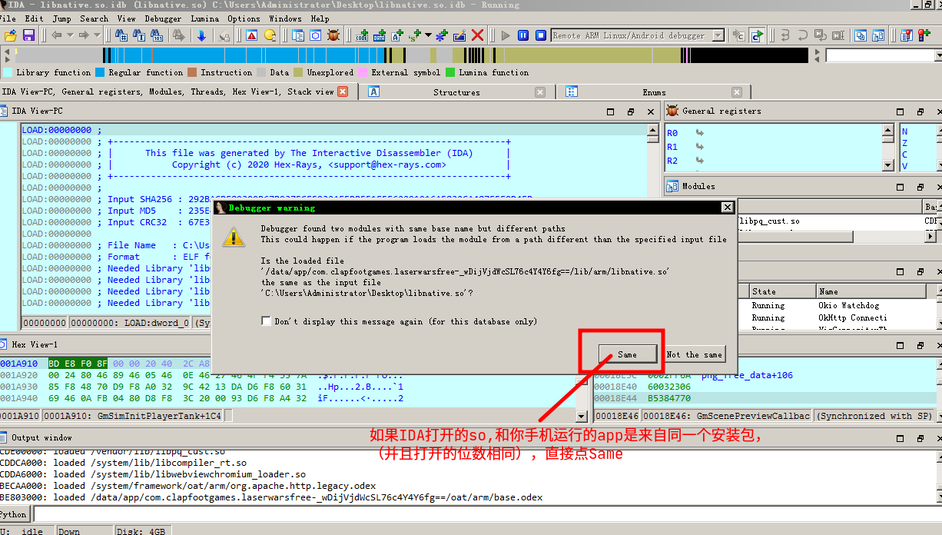
Task: Open the Lumina menu
Action: tap(204, 19)
